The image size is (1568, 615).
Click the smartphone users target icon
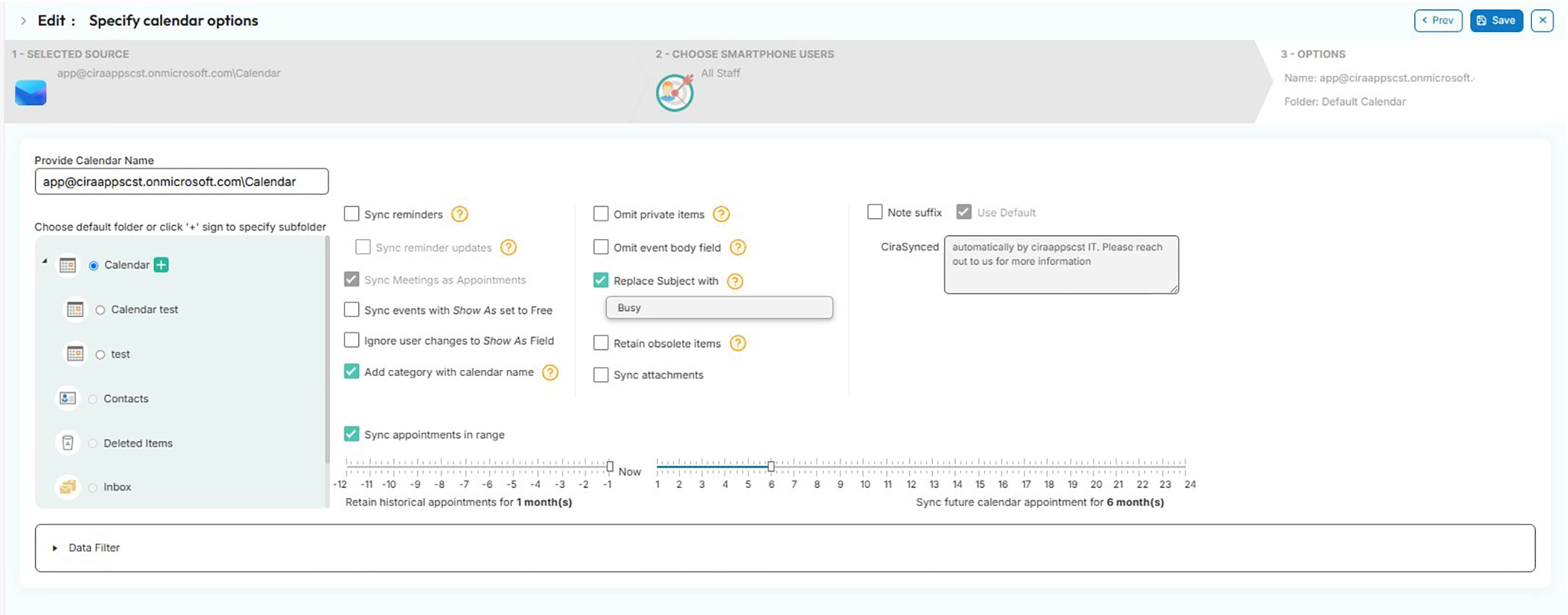[675, 93]
